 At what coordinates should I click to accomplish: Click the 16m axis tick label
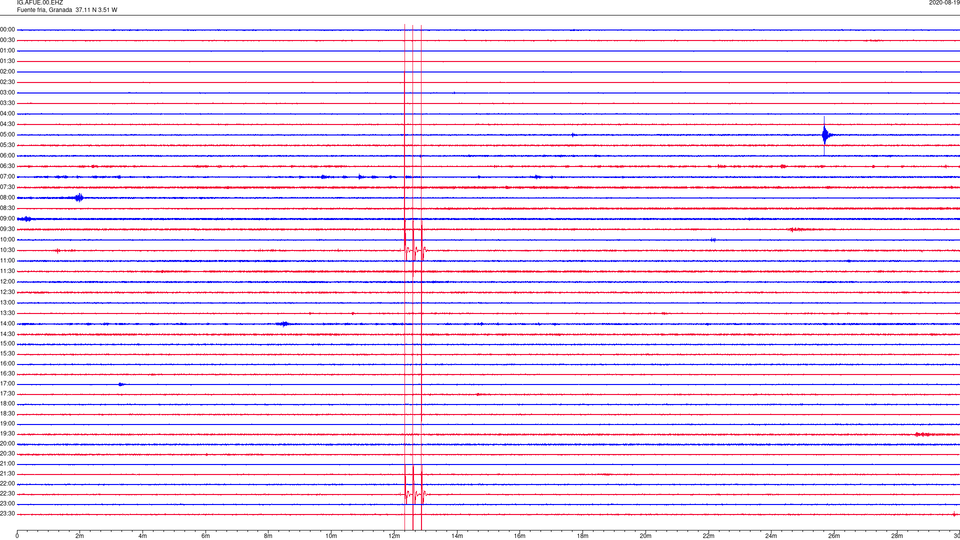[520, 536]
